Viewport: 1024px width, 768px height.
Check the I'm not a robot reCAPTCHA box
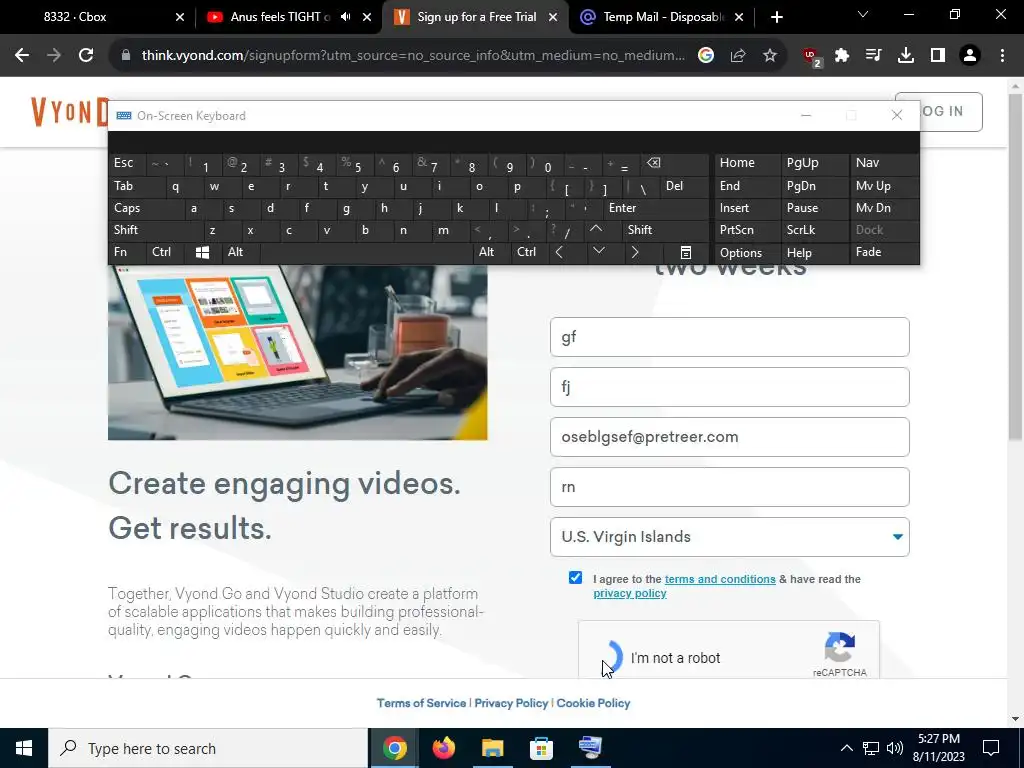pos(611,657)
